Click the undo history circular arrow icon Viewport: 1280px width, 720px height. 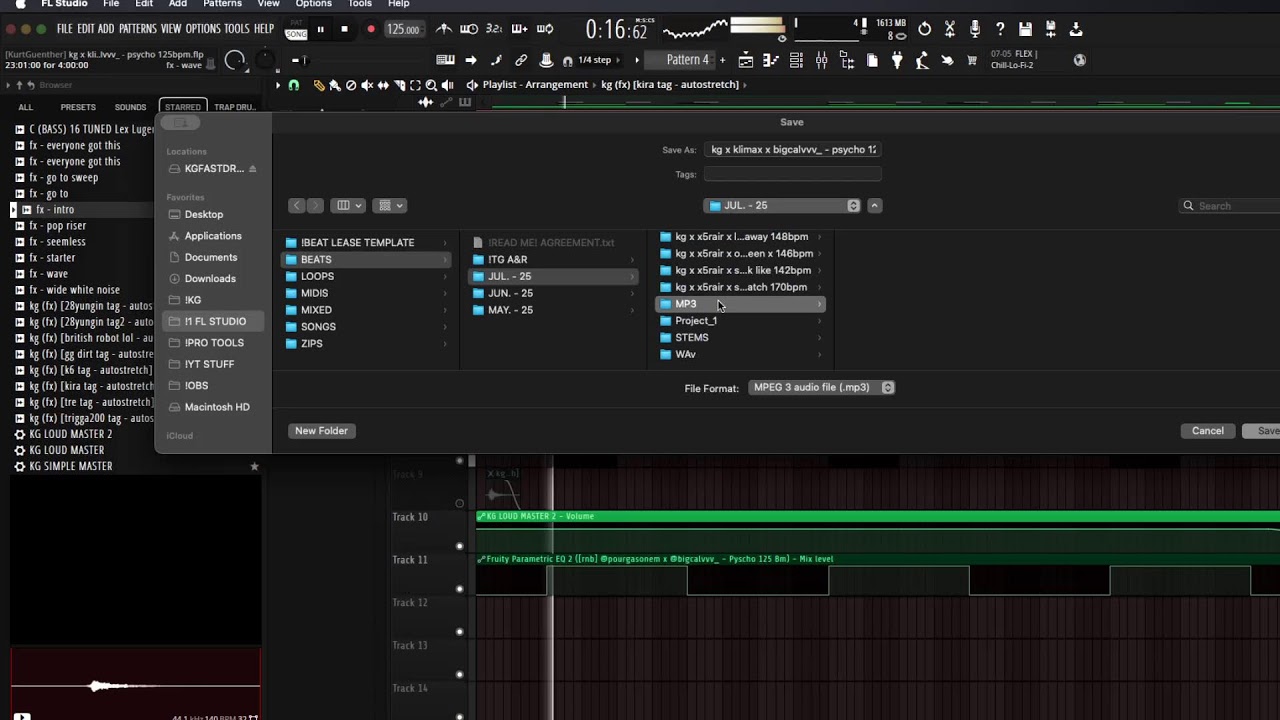click(x=924, y=29)
